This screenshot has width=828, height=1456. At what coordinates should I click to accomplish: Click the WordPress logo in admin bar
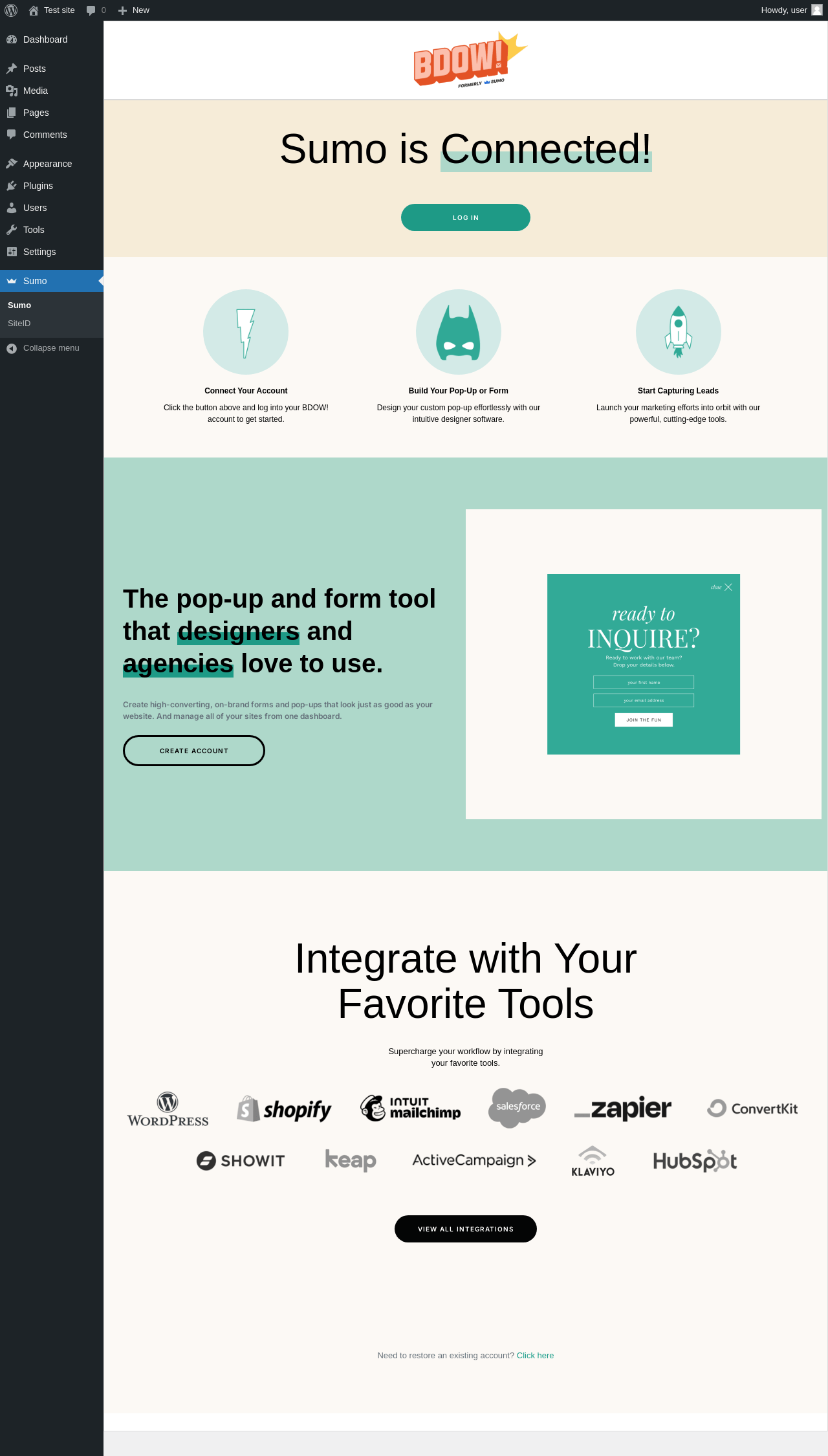pyautogui.click(x=11, y=10)
